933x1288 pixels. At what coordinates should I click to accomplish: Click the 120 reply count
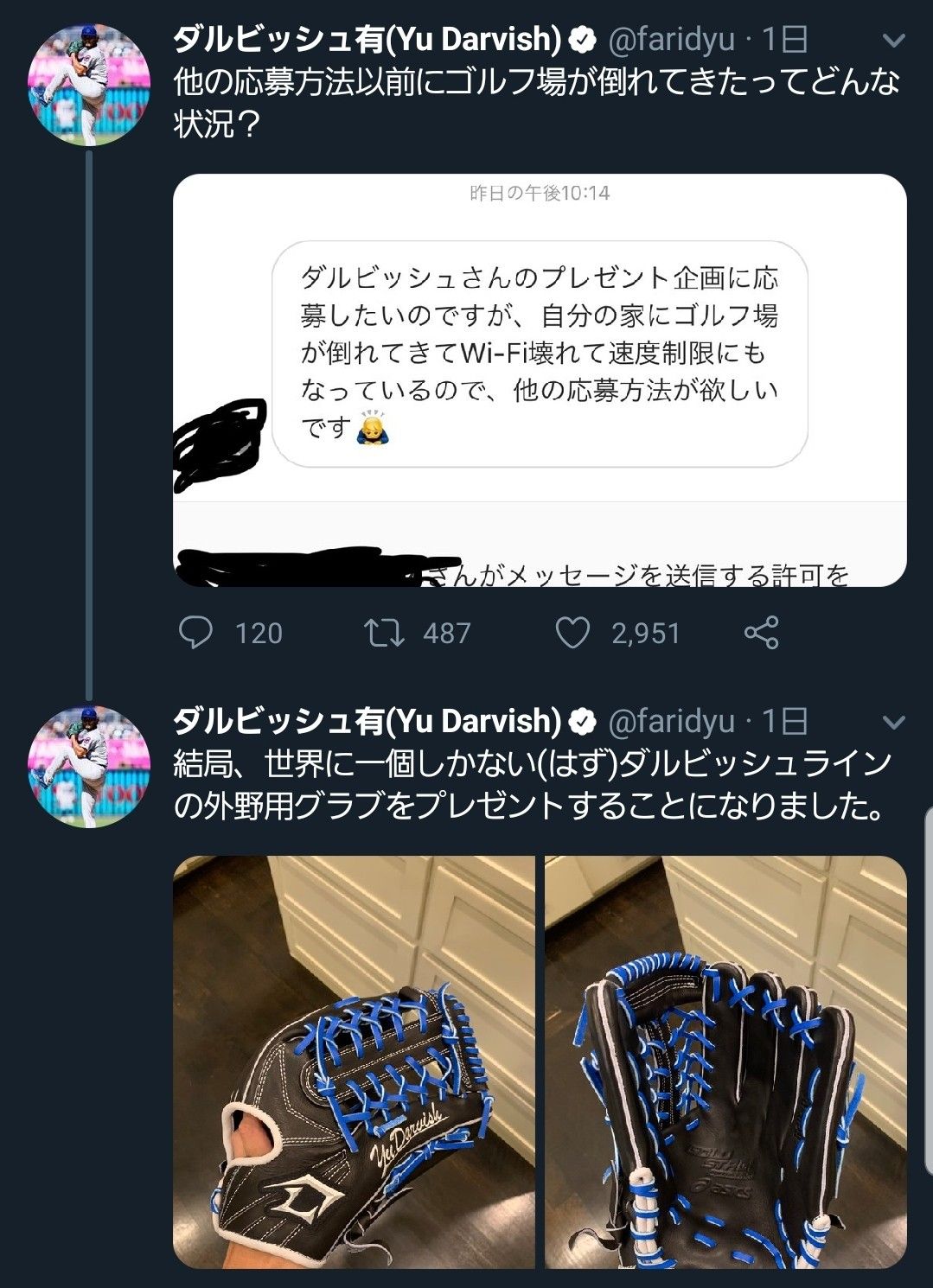tap(259, 634)
